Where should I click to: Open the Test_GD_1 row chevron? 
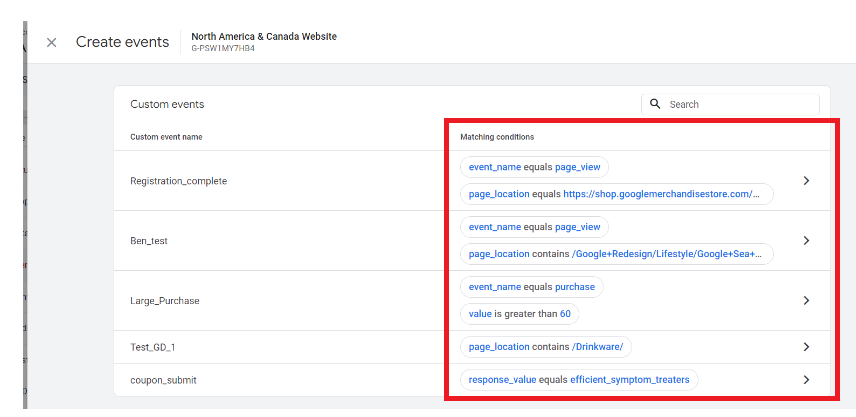click(x=806, y=347)
